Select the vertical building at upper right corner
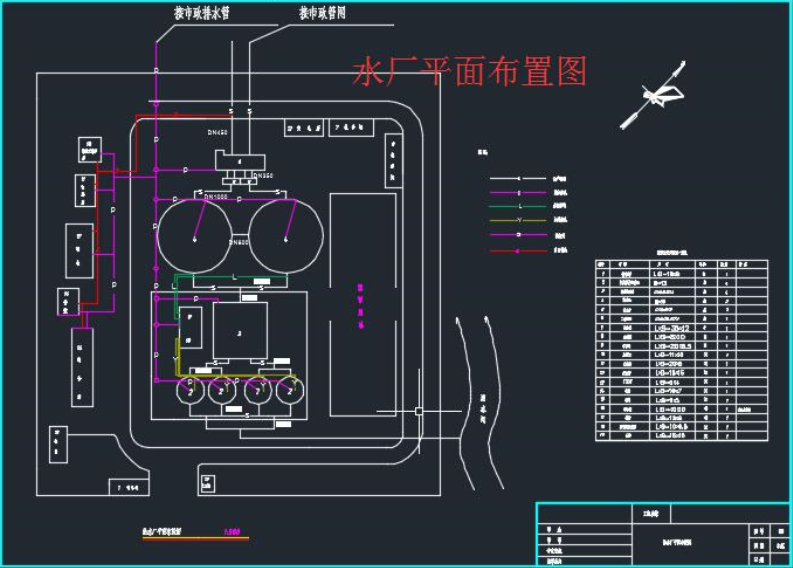793x568 pixels. coord(393,161)
